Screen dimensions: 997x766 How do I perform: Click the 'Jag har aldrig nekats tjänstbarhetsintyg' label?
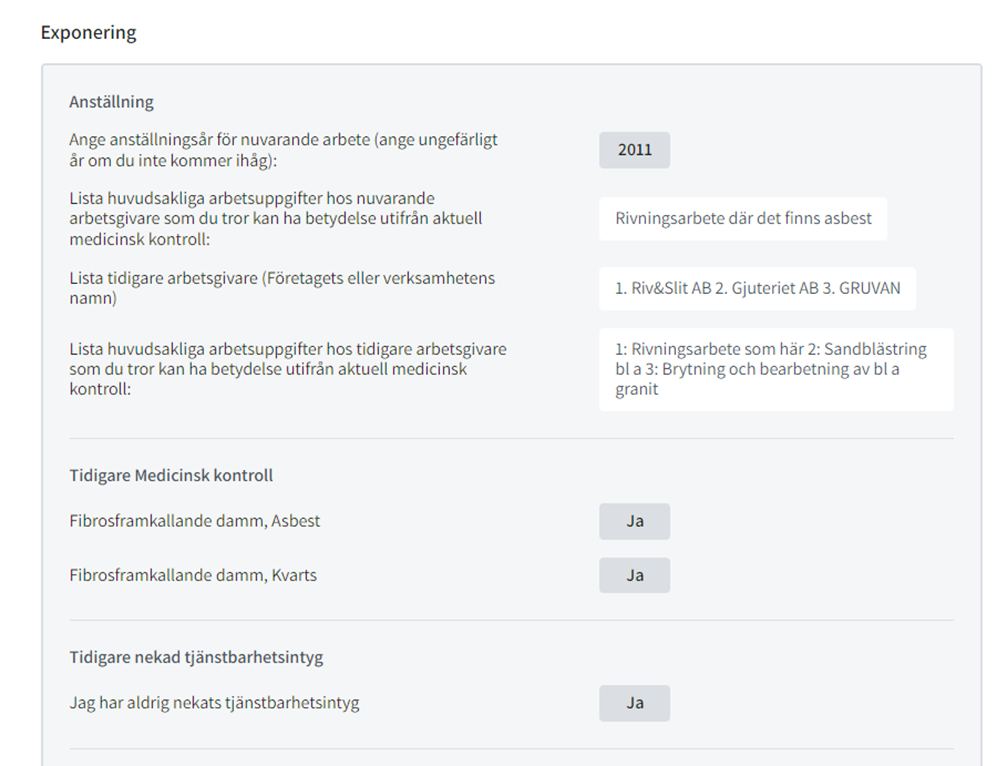[214, 703]
